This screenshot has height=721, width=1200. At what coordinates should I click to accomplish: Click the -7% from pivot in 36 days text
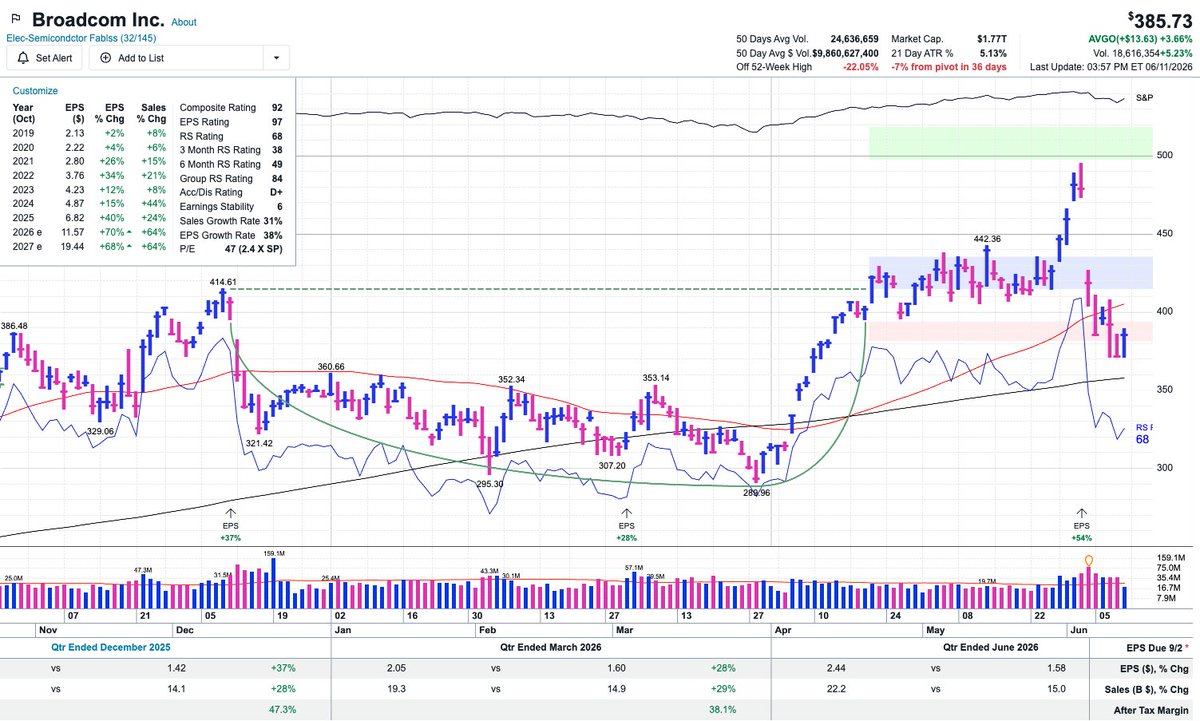point(949,67)
